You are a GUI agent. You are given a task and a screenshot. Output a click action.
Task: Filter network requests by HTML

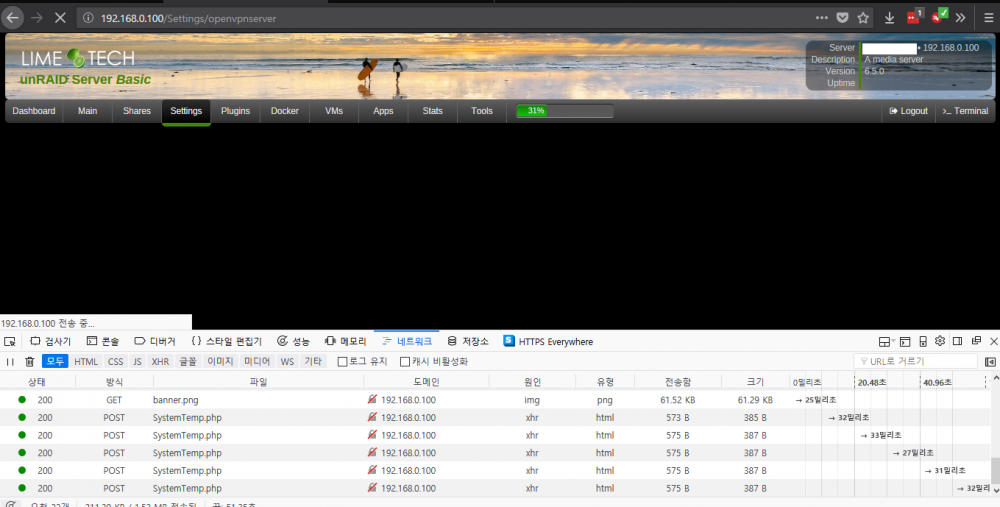(x=86, y=362)
